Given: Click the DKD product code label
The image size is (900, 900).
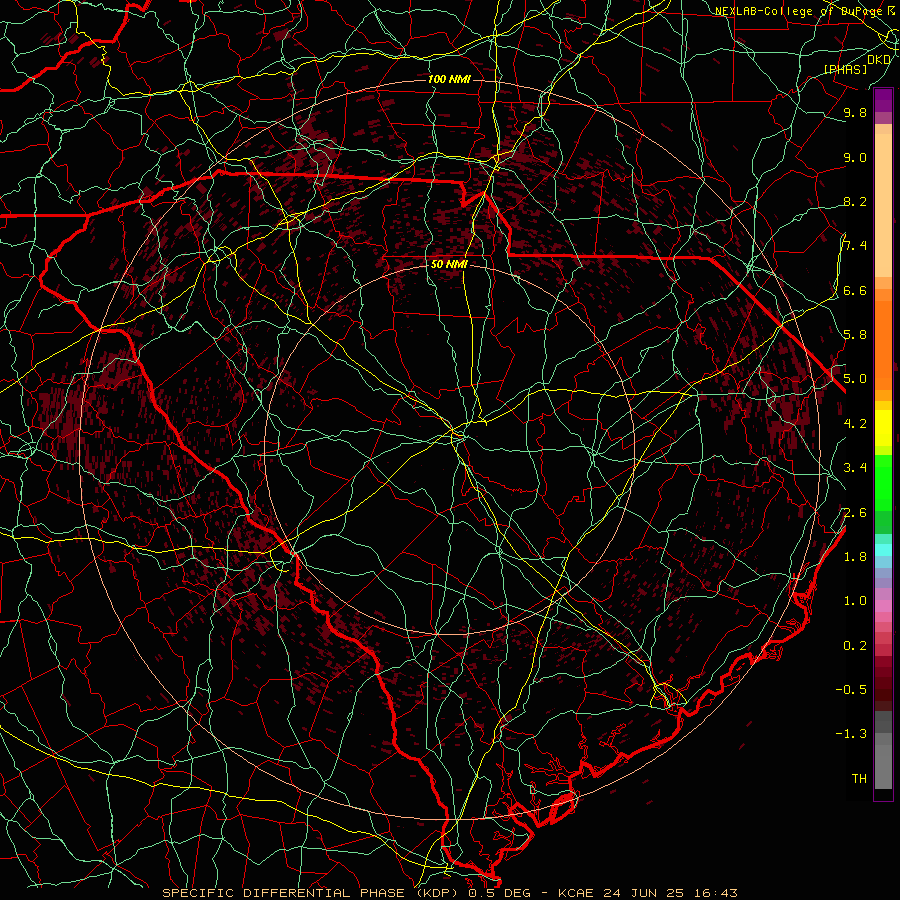Looking at the screenshot, I should click(x=879, y=59).
